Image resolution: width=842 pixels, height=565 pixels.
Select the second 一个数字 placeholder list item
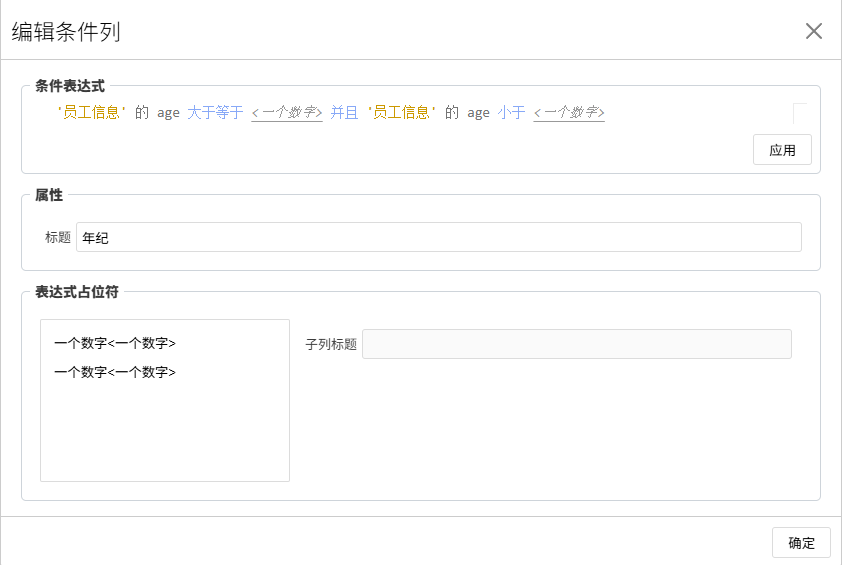[x=115, y=372]
